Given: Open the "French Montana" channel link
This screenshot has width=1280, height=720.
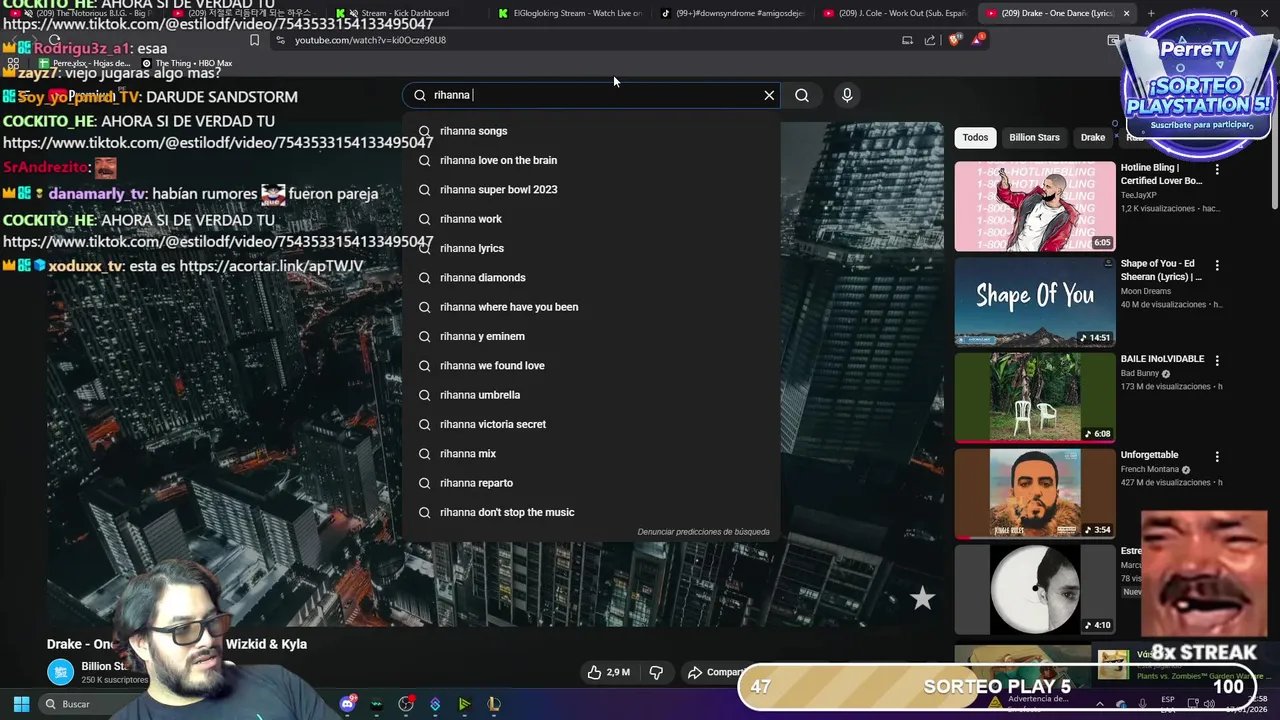Looking at the screenshot, I should (x=1149, y=469).
